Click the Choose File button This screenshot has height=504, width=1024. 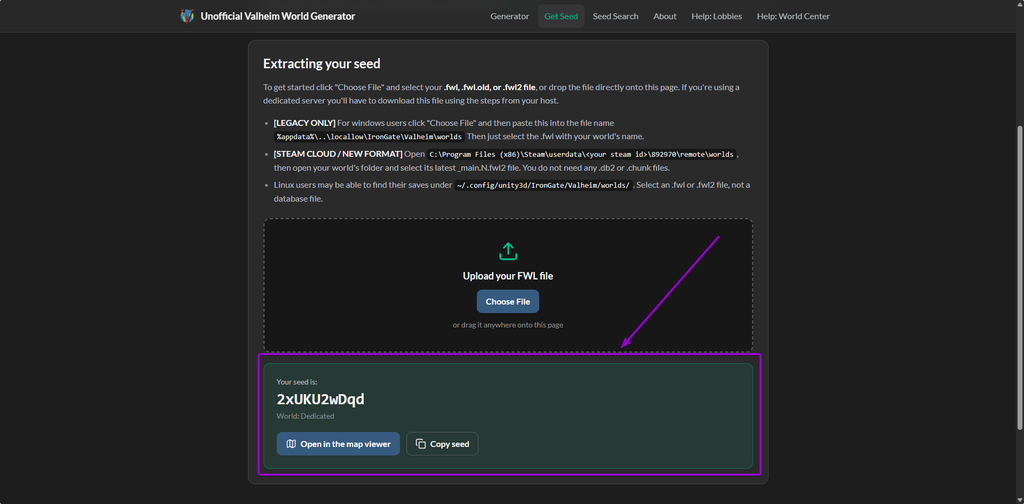508,302
